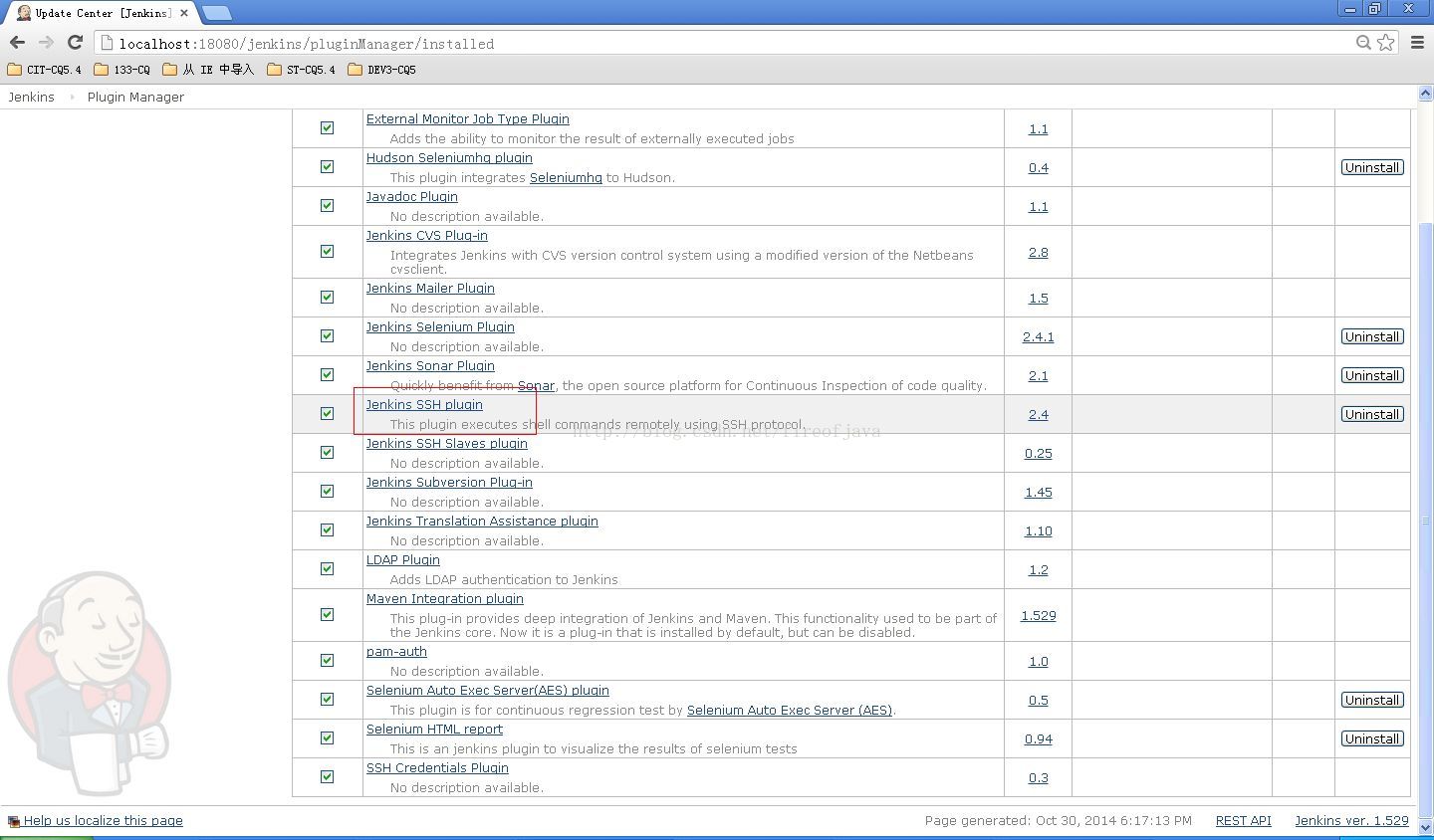This screenshot has height=840, width=1434.
Task: Open the REST API link
Action: coord(1243,821)
